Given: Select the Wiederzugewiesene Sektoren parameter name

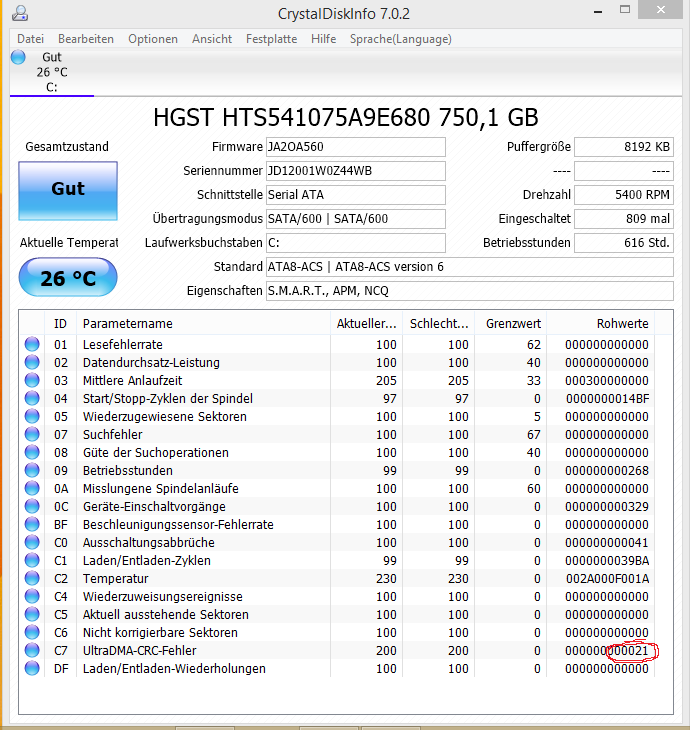Looking at the screenshot, I should pos(165,417).
